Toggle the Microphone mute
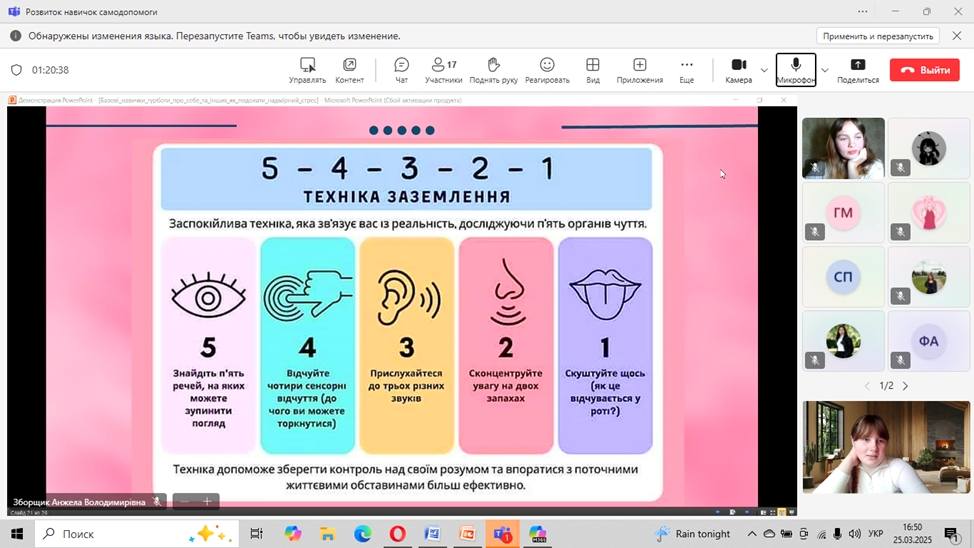 point(795,70)
